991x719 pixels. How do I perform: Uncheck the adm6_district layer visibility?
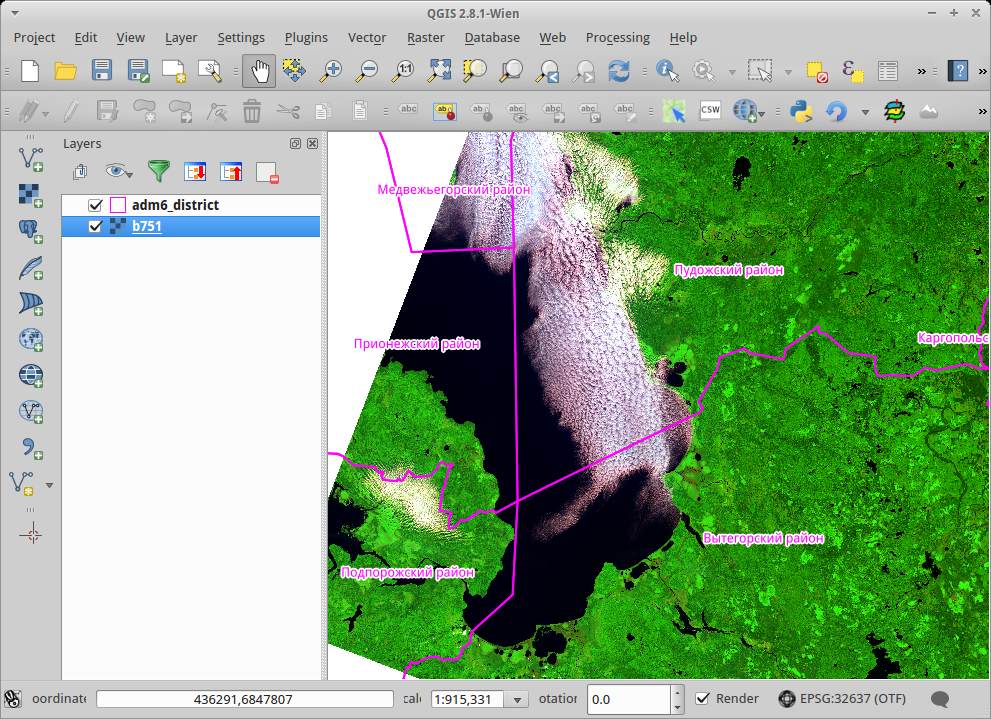point(96,205)
